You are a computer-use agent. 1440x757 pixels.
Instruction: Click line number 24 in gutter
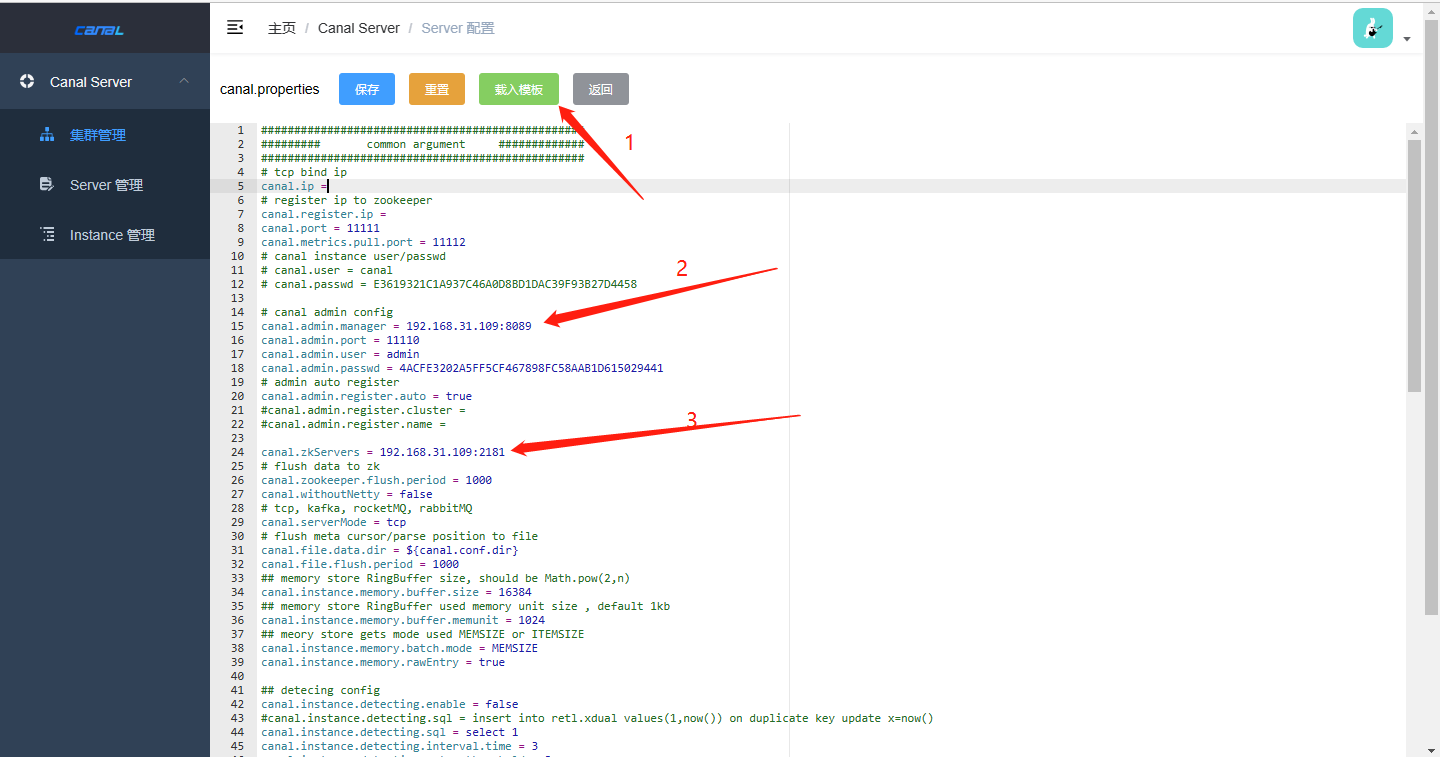pyautogui.click(x=237, y=452)
